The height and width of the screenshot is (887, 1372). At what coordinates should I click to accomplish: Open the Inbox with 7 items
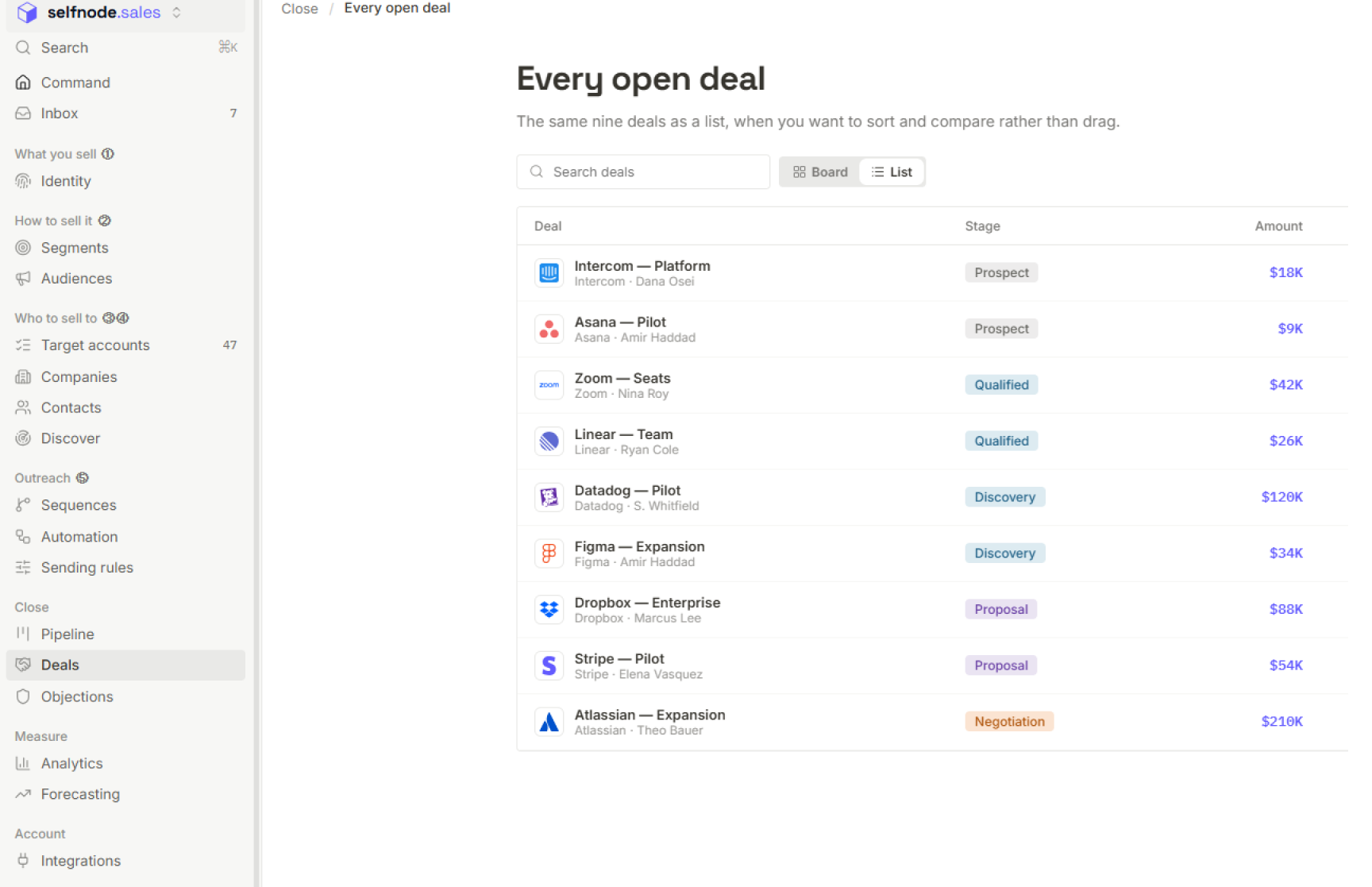coord(125,114)
